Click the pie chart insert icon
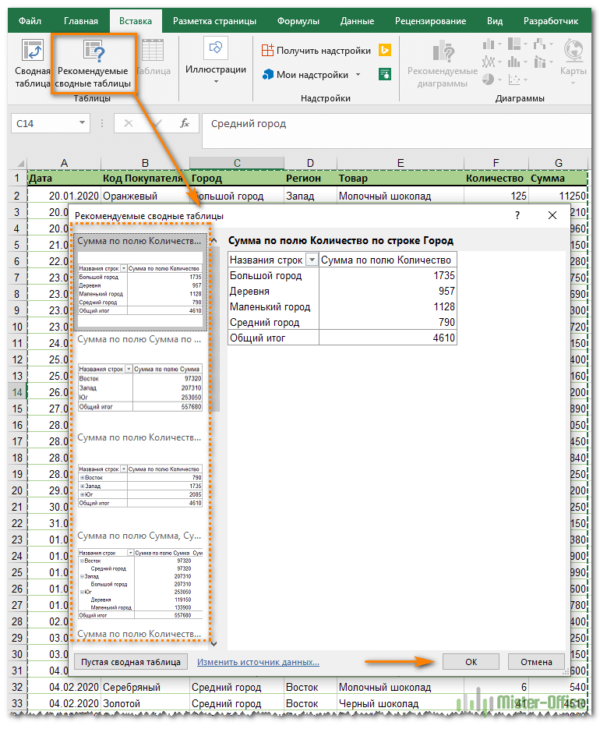This screenshot has height=729, width=600. tap(488, 80)
